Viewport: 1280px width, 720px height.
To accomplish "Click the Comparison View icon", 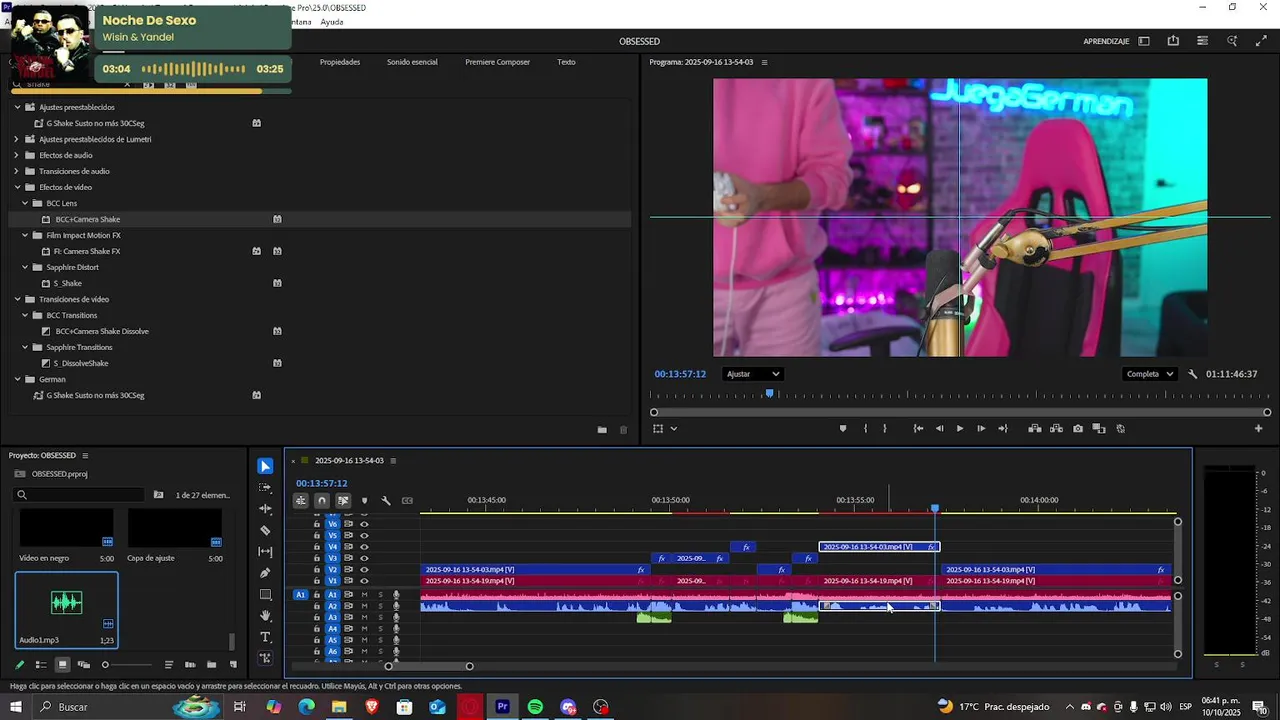I will 1099,428.
